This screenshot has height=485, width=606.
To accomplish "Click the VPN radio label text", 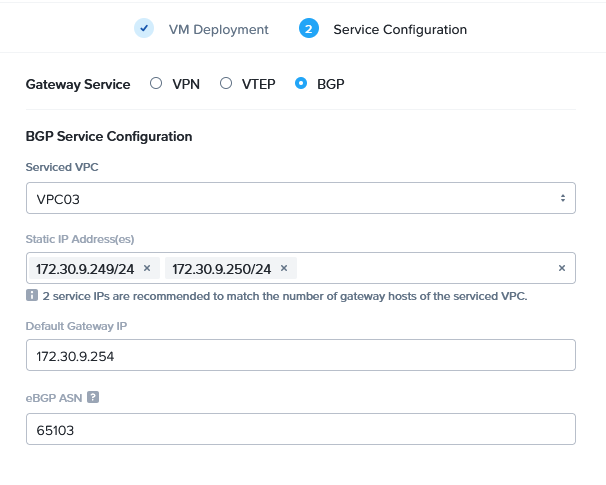I will (186, 84).
